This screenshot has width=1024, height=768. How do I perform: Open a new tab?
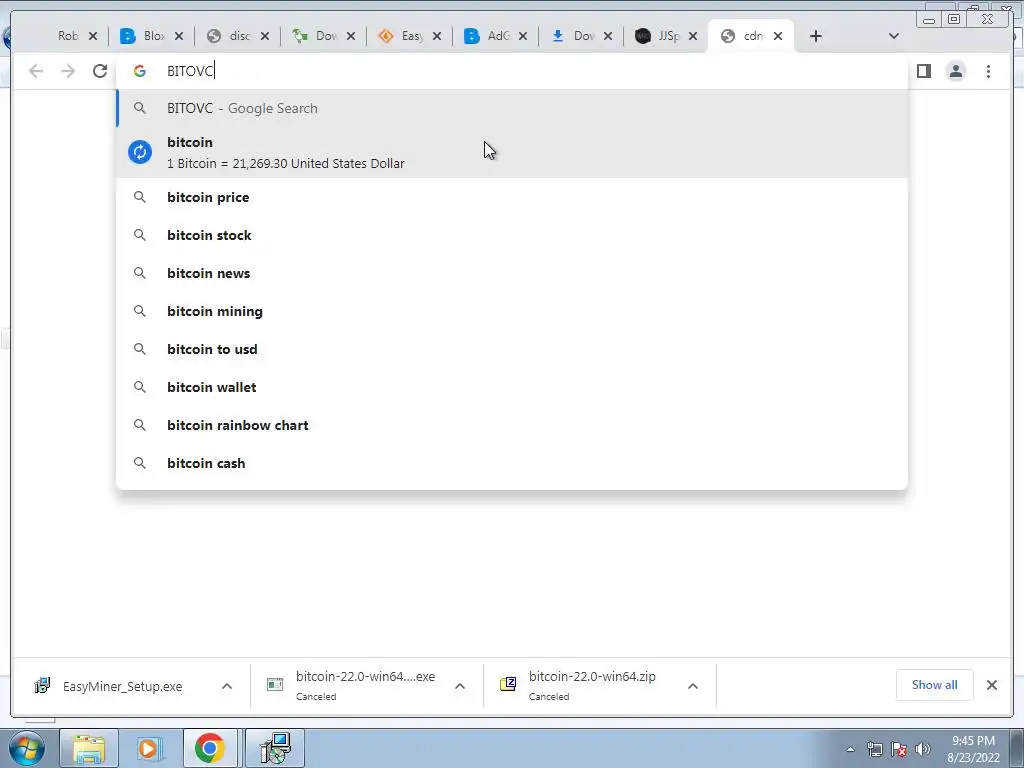[816, 36]
